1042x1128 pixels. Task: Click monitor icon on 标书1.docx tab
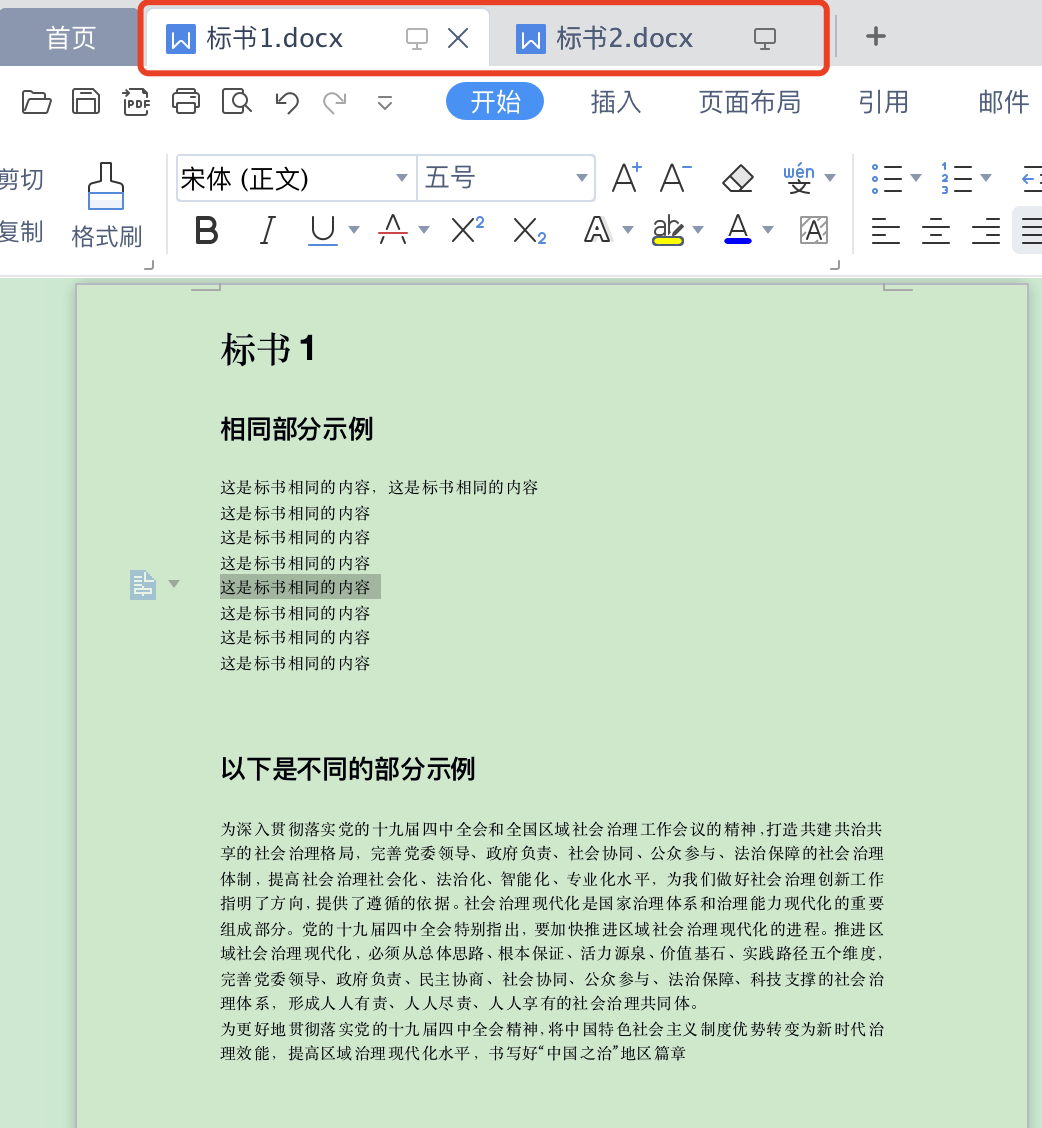(x=417, y=38)
